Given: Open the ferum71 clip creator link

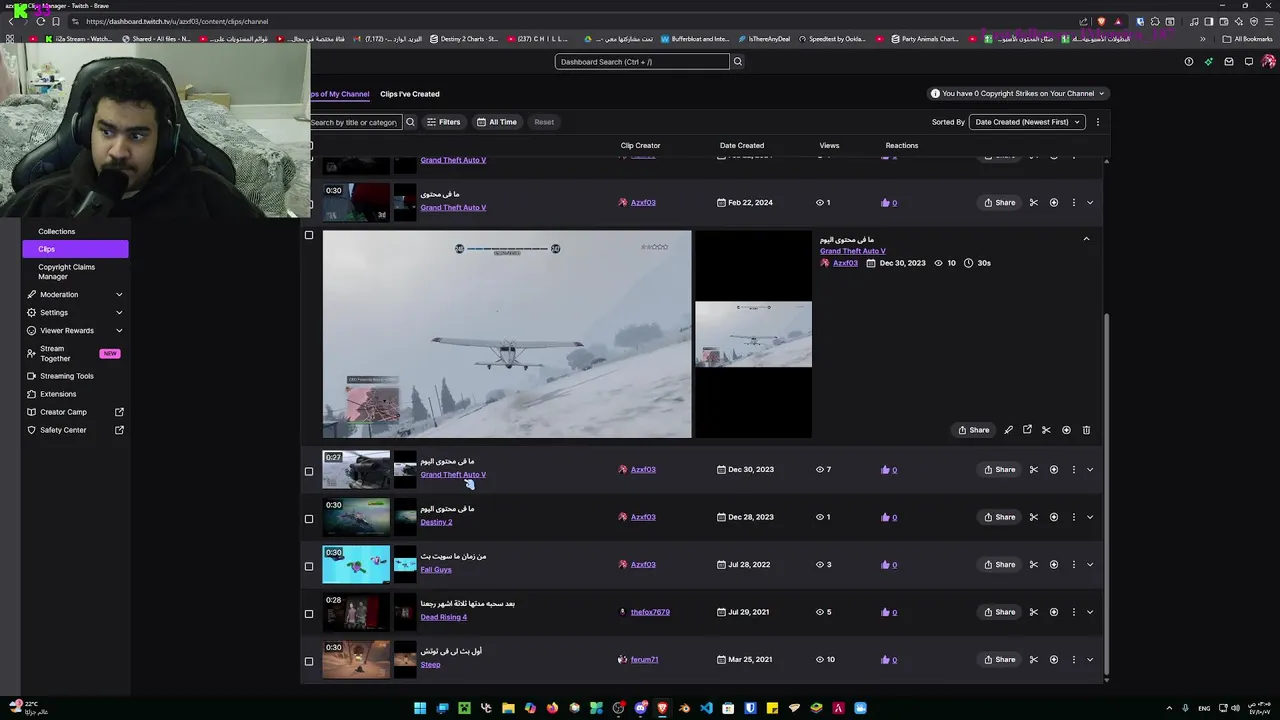Looking at the screenshot, I should coord(644,660).
